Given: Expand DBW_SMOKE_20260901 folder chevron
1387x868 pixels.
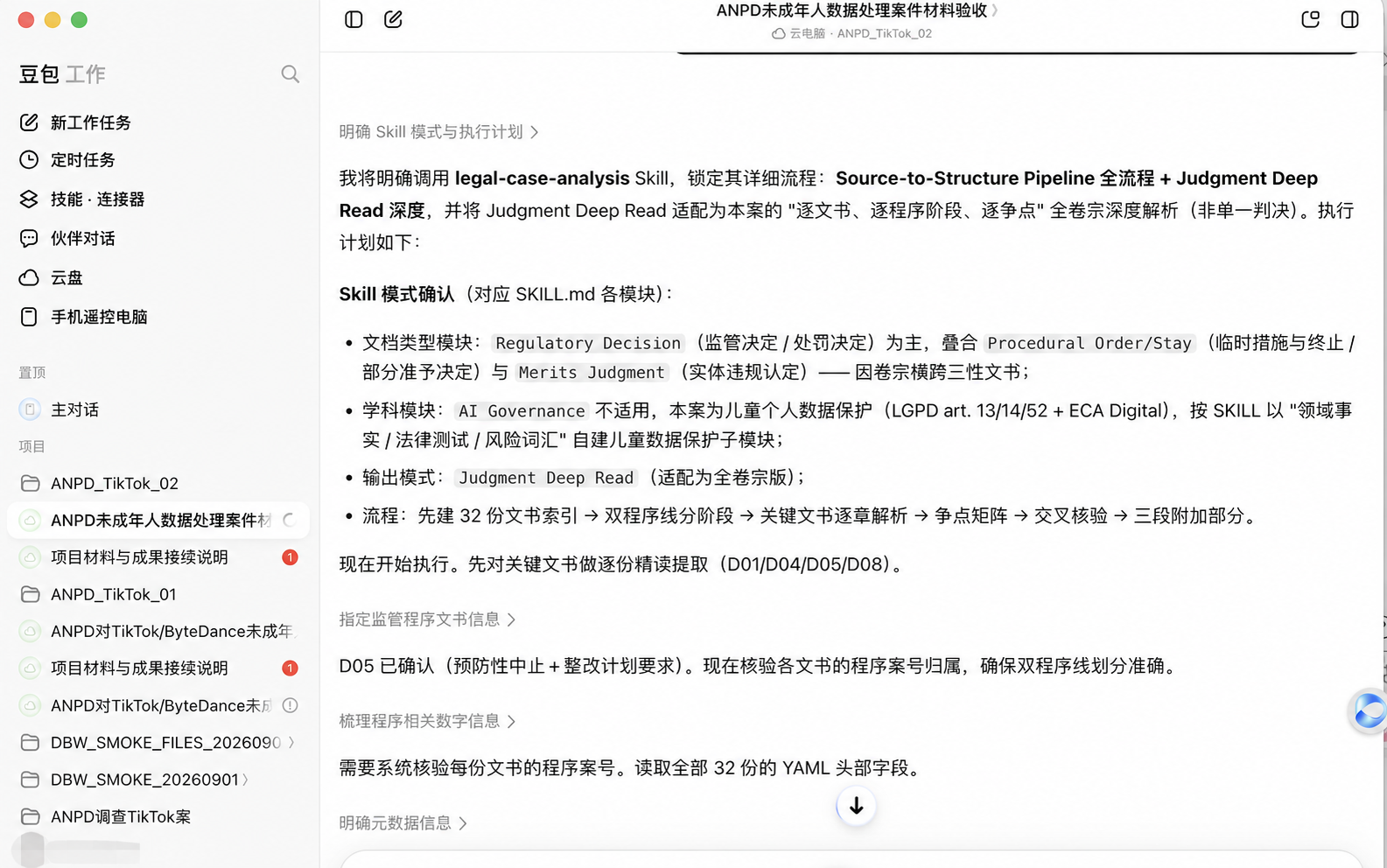Looking at the screenshot, I should click(x=245, y=780).
